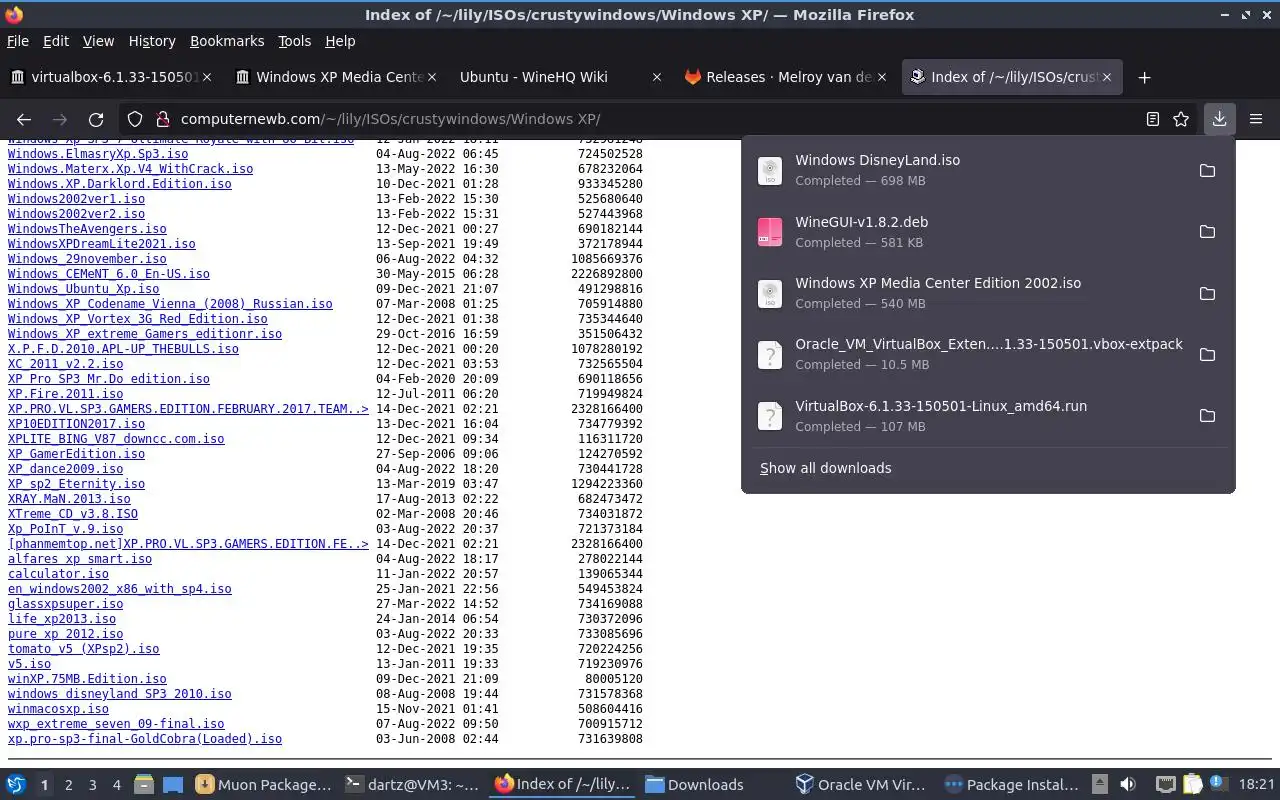Close the Ubuntu - WineHQ Wiki tab
This screenshot has height=800, width=1280.
click(656, 77)
